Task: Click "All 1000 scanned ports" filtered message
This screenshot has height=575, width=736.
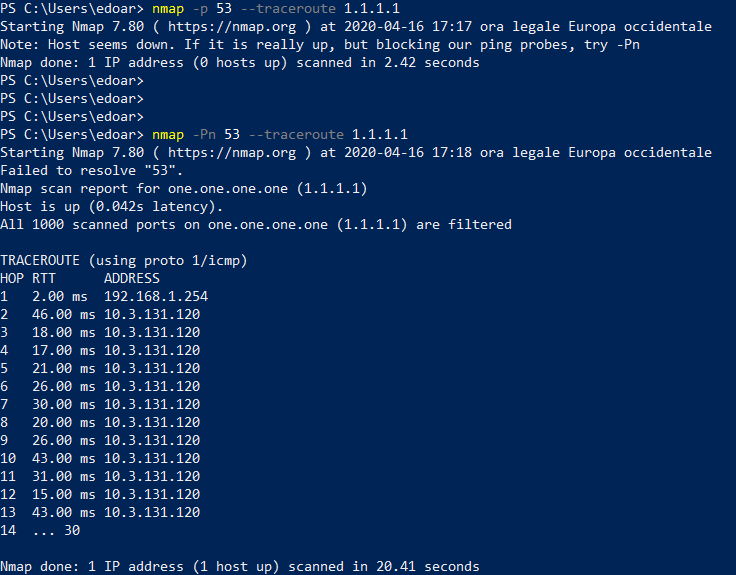Action: (92, 224)
